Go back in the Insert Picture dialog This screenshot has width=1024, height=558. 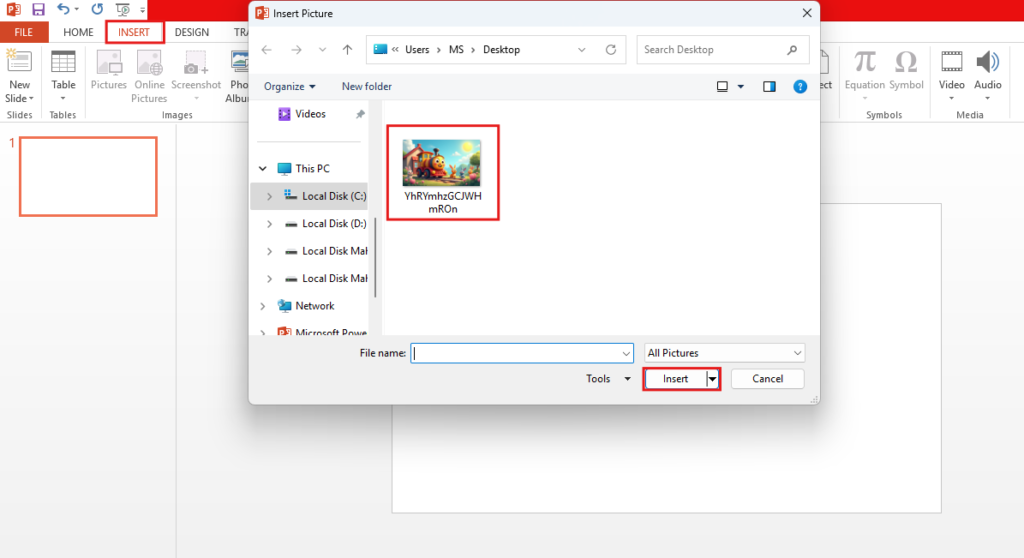pyautogui.click(x=266, y=50)
